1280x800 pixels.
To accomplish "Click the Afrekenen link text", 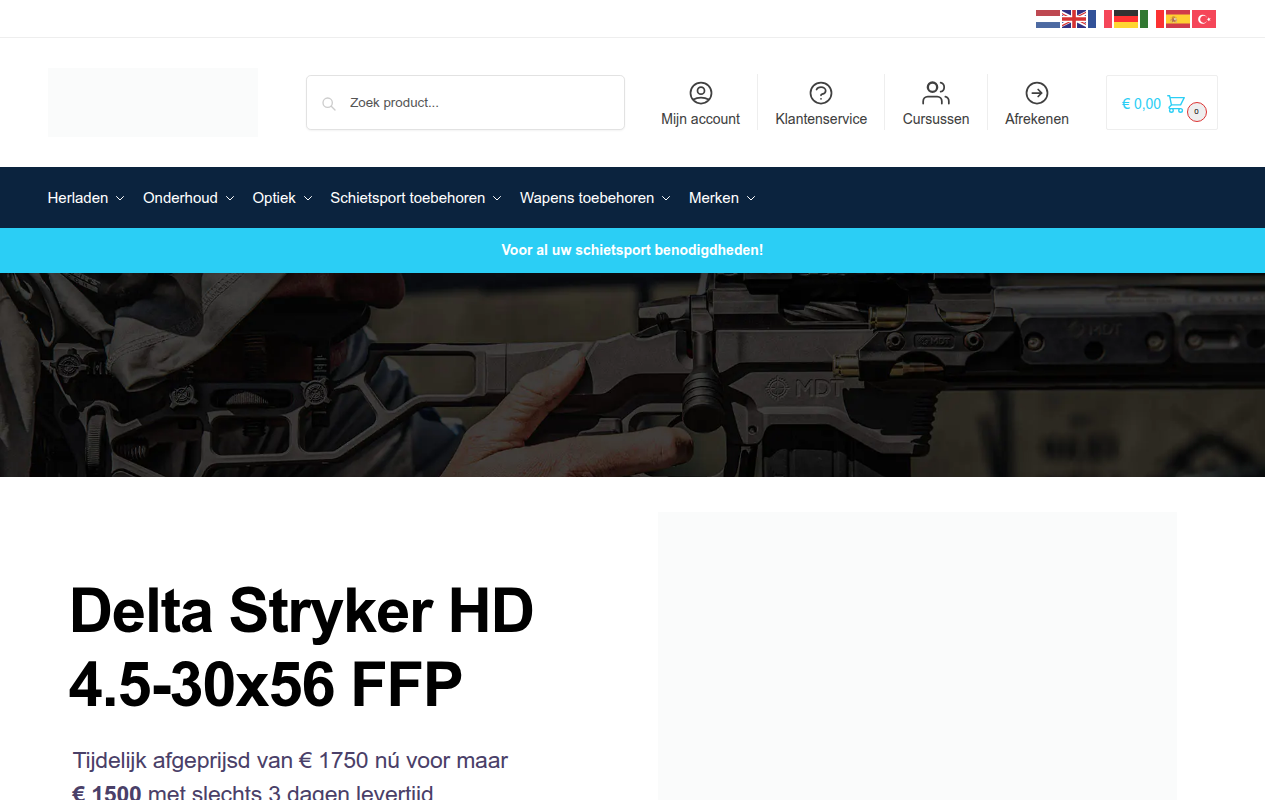I will click(x=1037, y=119).
